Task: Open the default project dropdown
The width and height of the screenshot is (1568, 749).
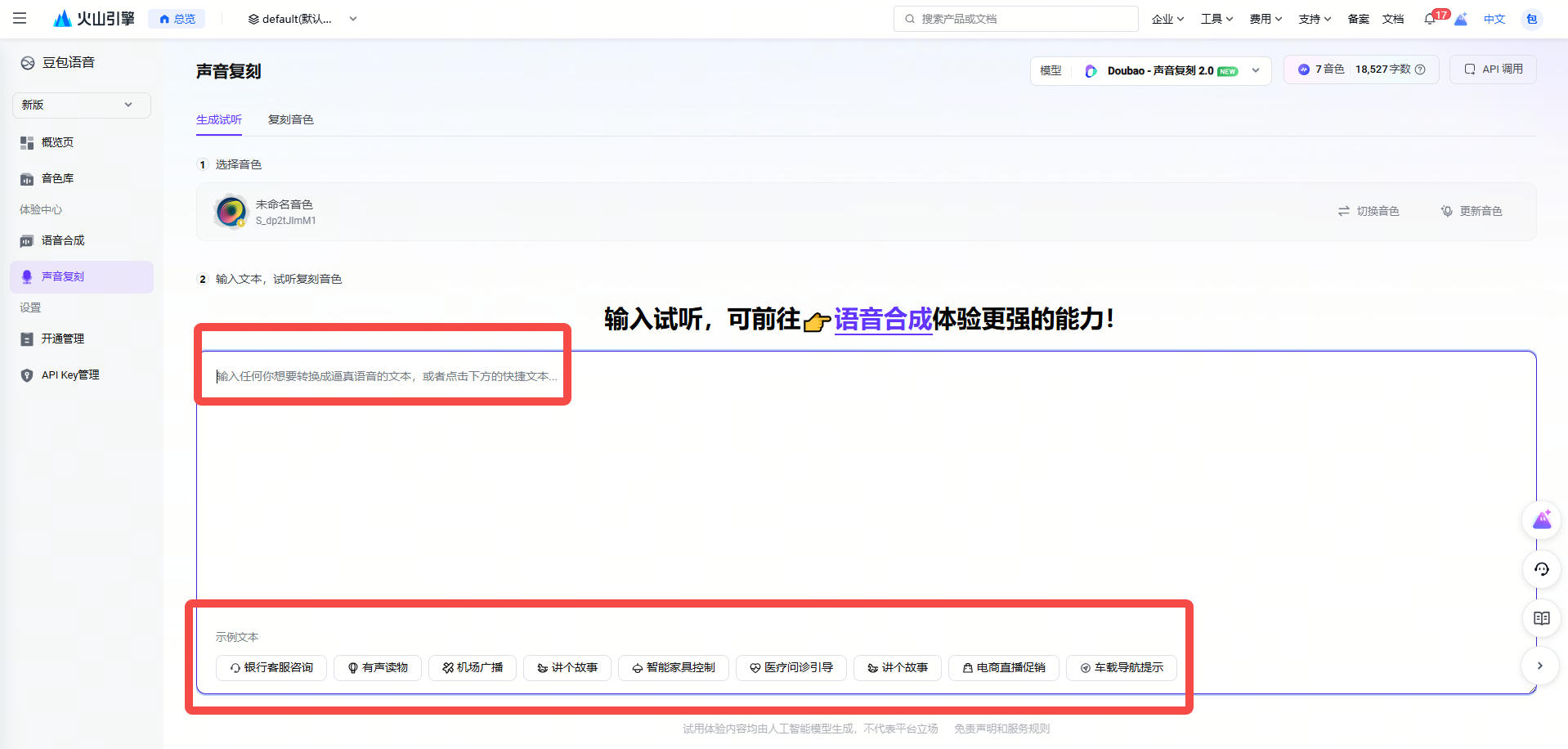Action: coord(302,19)
